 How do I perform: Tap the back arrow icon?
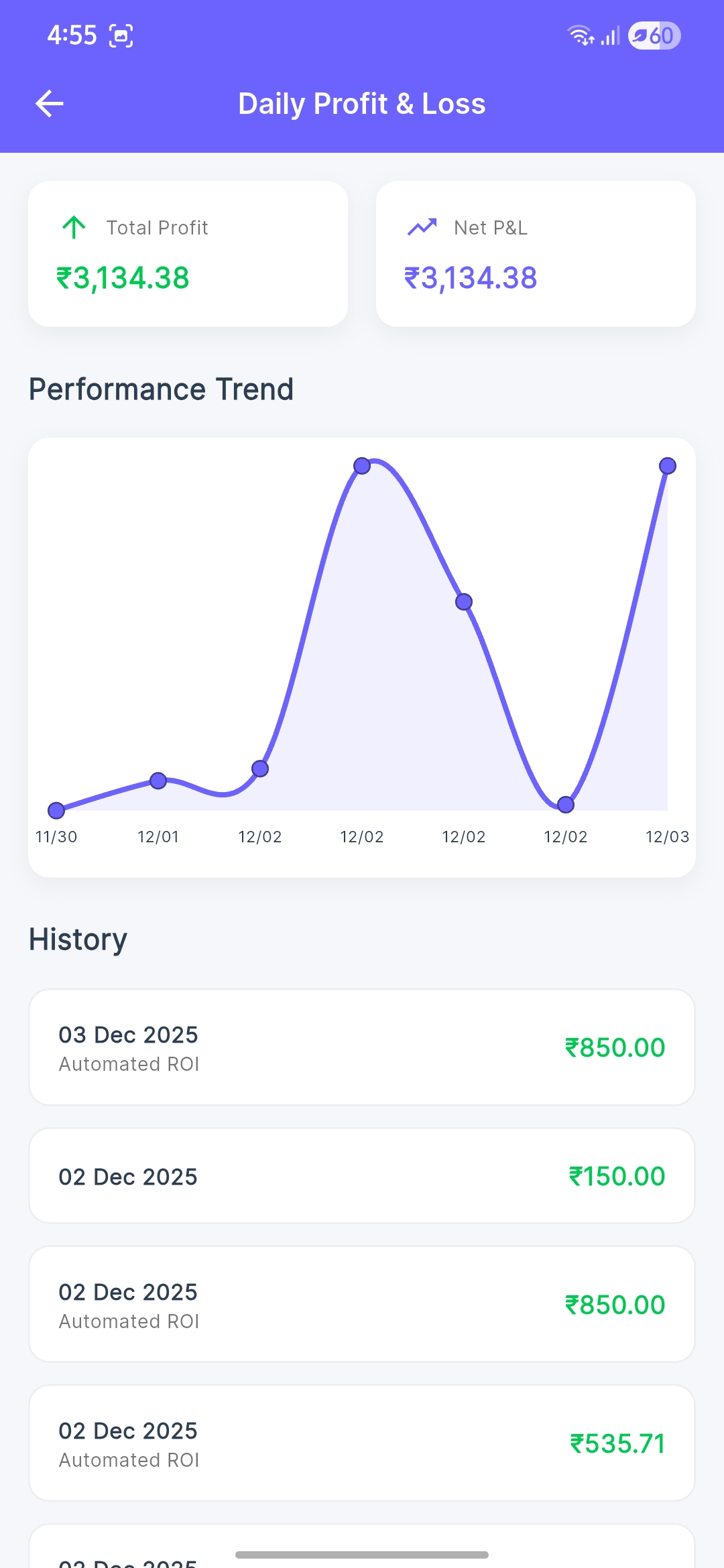pos(50,104)
